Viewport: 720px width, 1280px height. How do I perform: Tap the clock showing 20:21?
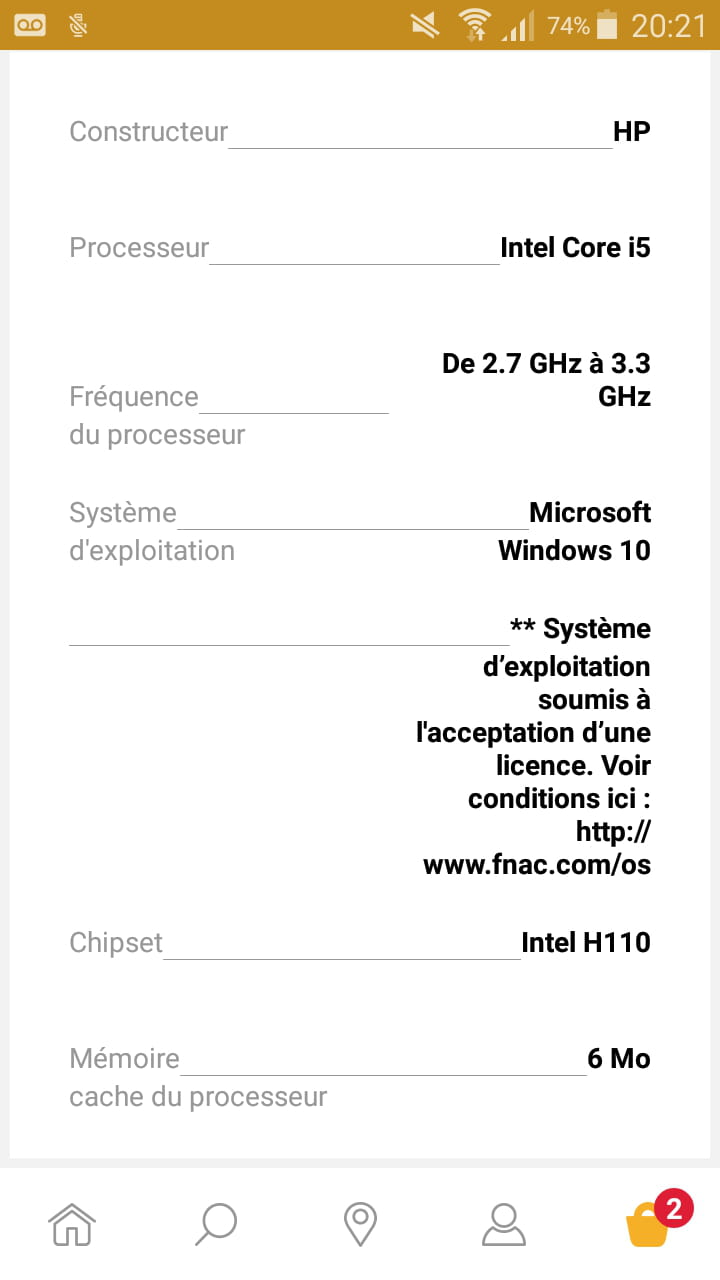[668, 25]
